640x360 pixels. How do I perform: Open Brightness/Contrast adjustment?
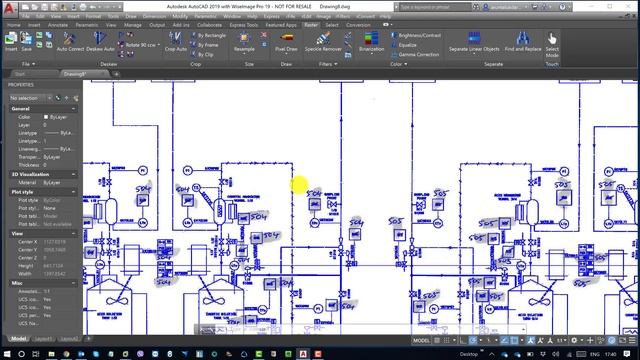pos(416,36)
